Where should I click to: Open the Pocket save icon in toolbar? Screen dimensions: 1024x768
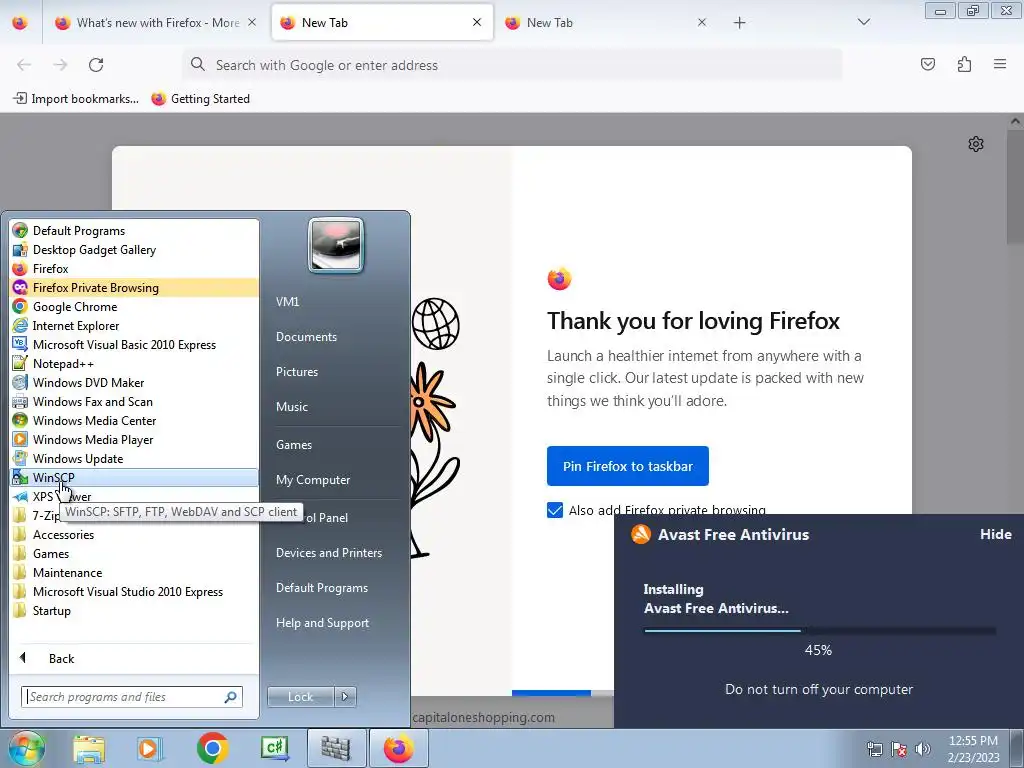(x=927, y=64)
